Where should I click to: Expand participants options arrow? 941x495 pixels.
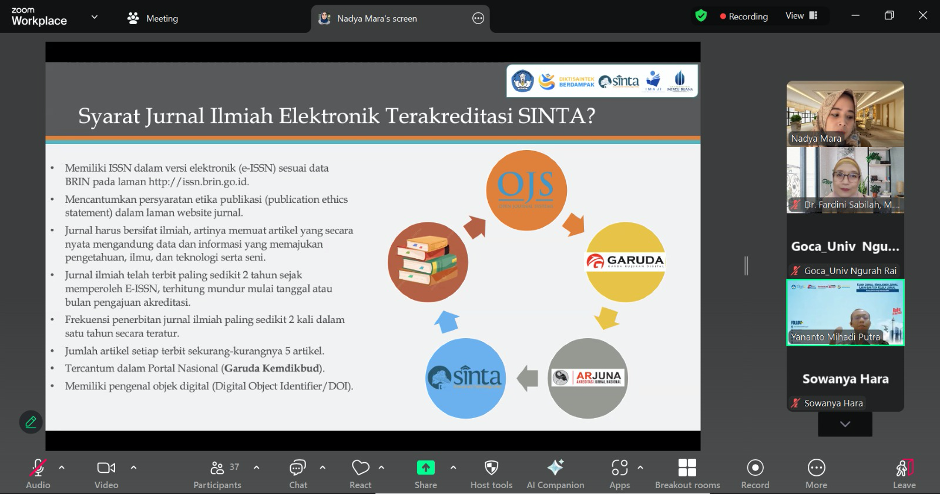click(256, 467)
